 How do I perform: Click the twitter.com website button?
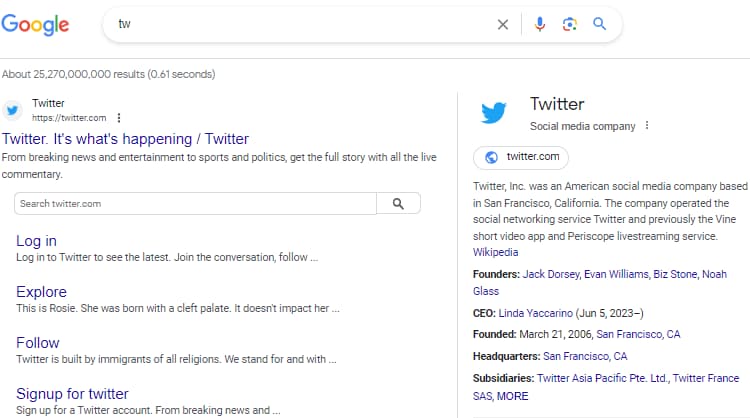point(521,157)
